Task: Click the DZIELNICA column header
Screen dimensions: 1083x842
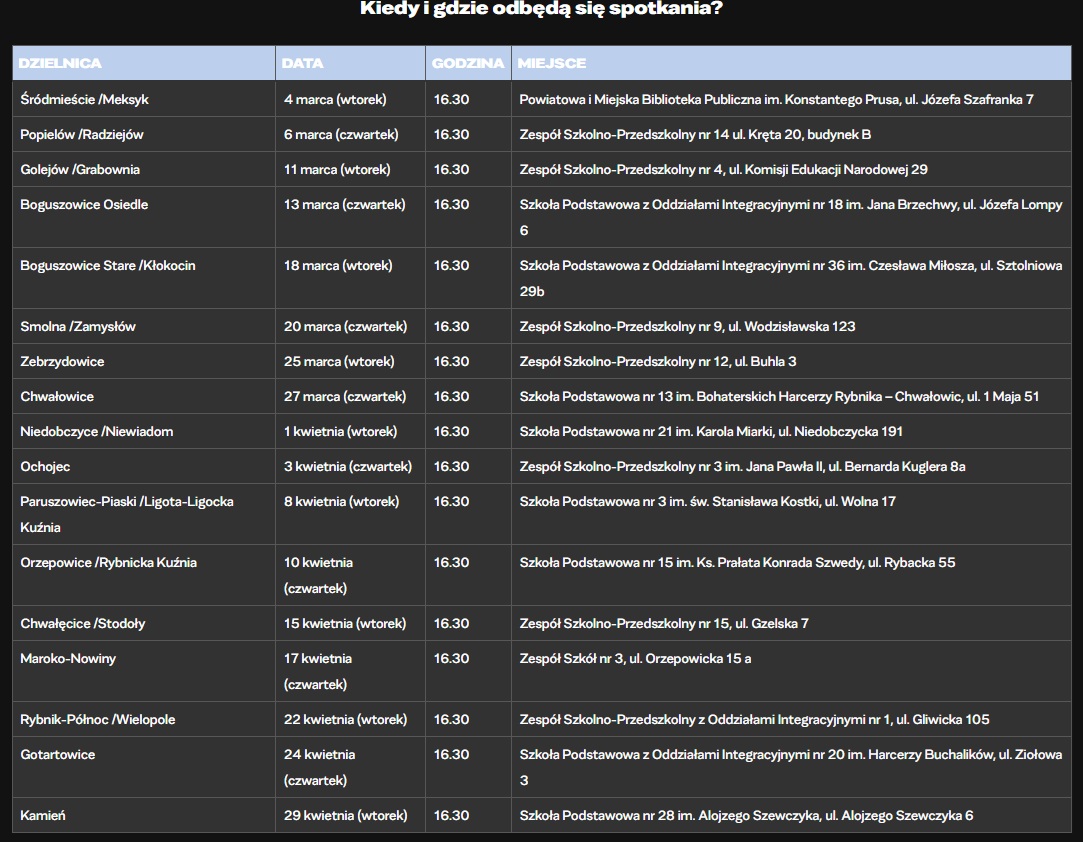Action: [61, 63]
